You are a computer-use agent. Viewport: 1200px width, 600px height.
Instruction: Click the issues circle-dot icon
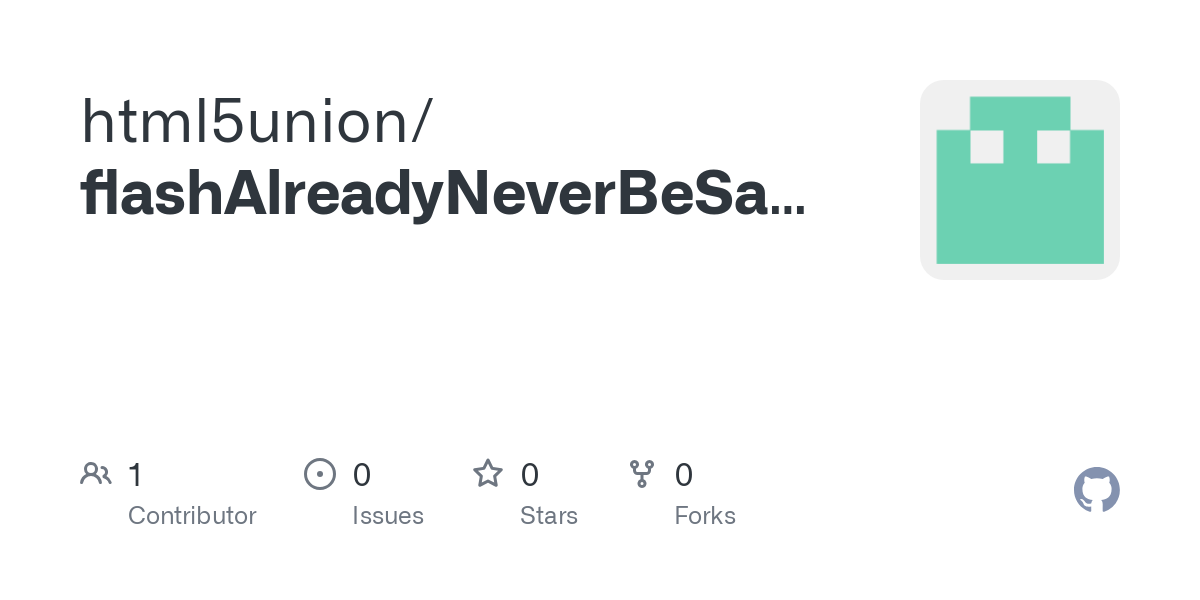[x=319, y=474]
